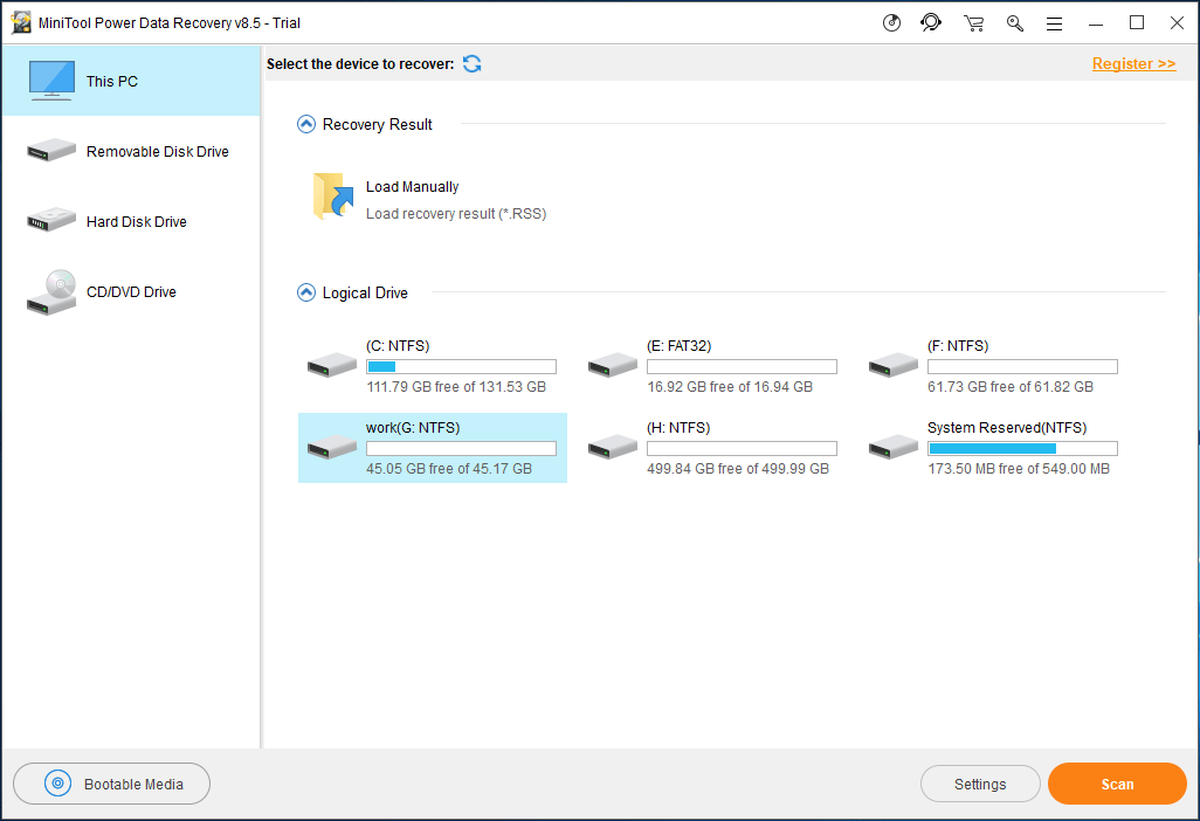Collapse the Logical Drive section
The width and height of the screenshot is (1200, 821).
coord(306,293)
